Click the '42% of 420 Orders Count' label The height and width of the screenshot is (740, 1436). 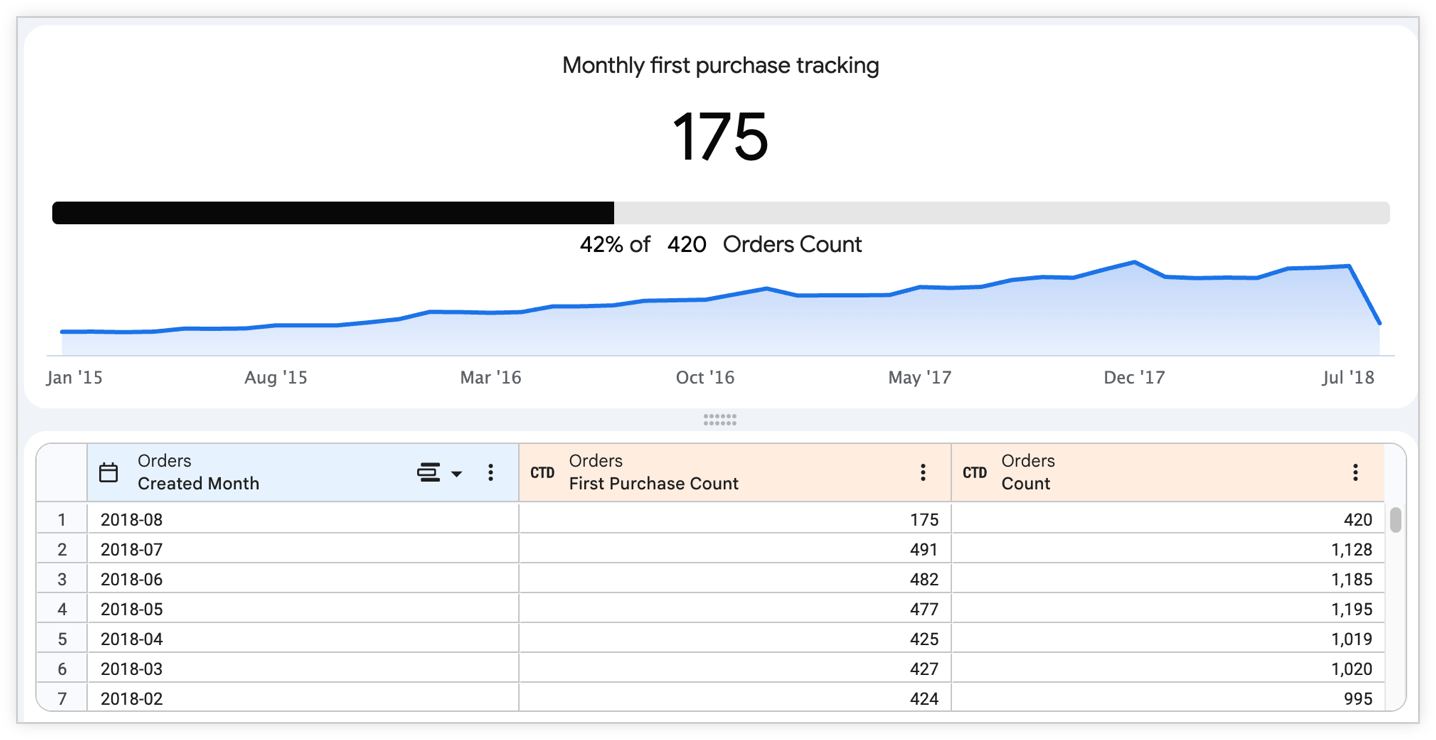[720, 245]
